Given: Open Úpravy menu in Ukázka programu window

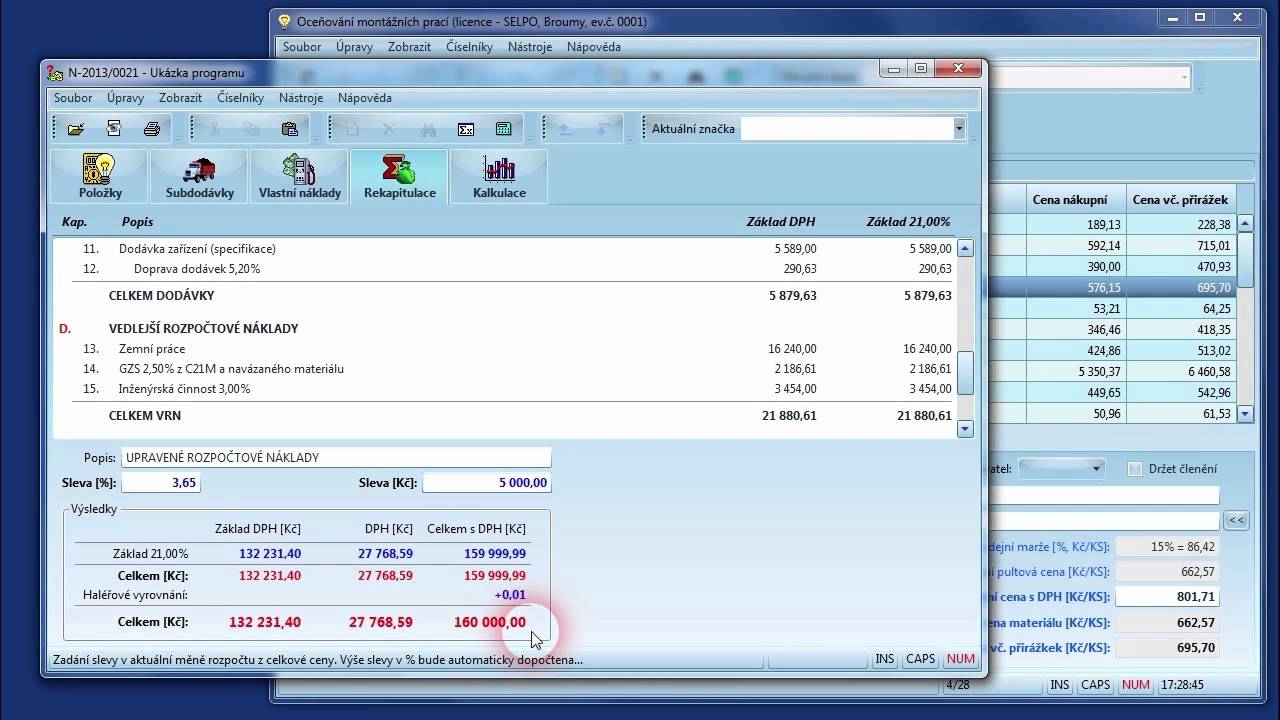Looking at the screenshot, I should pos(126,98).
